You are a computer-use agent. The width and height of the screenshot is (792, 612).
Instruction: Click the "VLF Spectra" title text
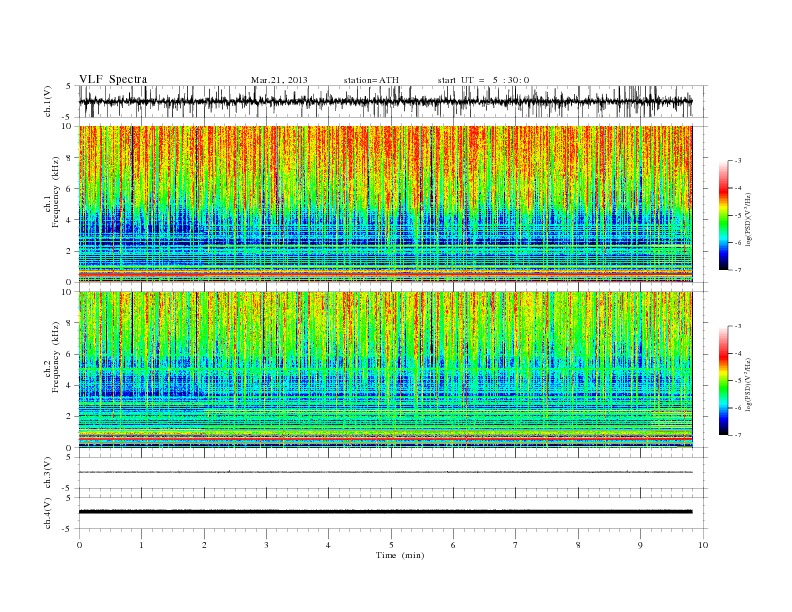(113, 79)
